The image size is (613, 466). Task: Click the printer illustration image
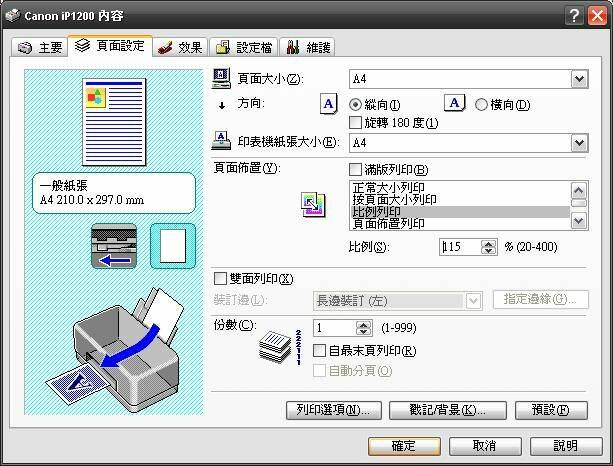tap(113, 350)
